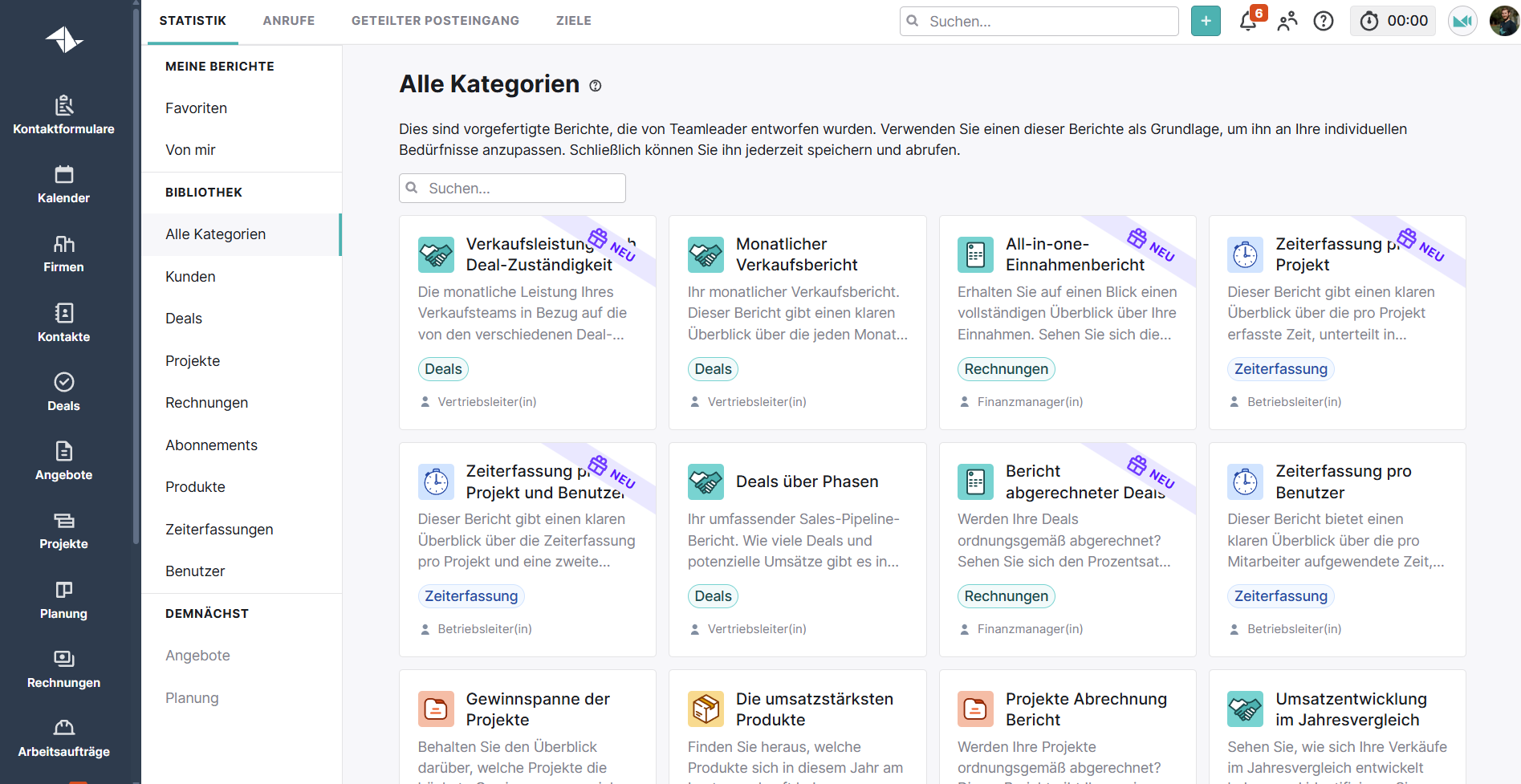The height and width of the screenshot is (784, 1521).
Task: Open the Kalender sidebar icon
Action: coord(63,185)
